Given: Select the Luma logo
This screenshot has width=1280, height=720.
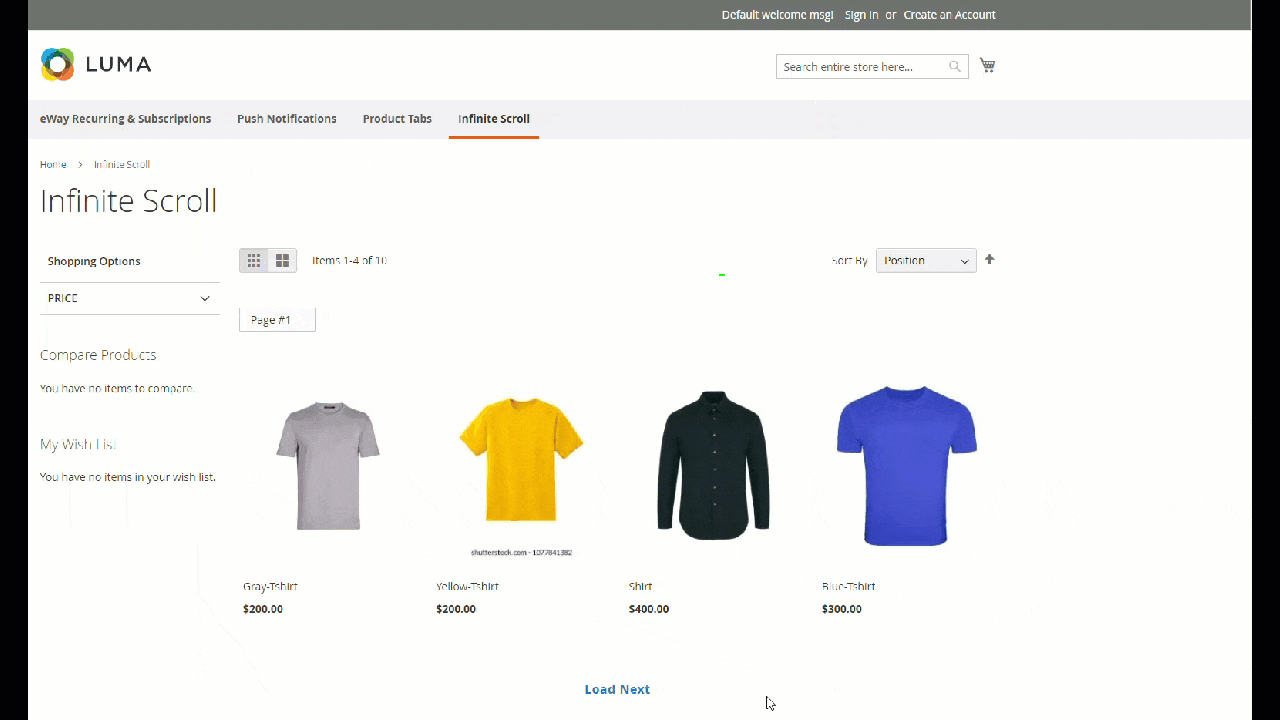Looking at the screenshot, I should coord(95,63).
